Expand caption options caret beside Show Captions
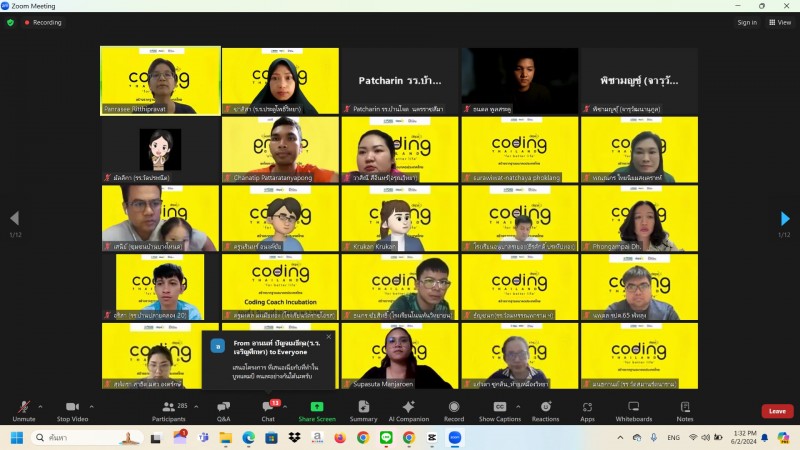The image size is (800, 450). point(518,407)
